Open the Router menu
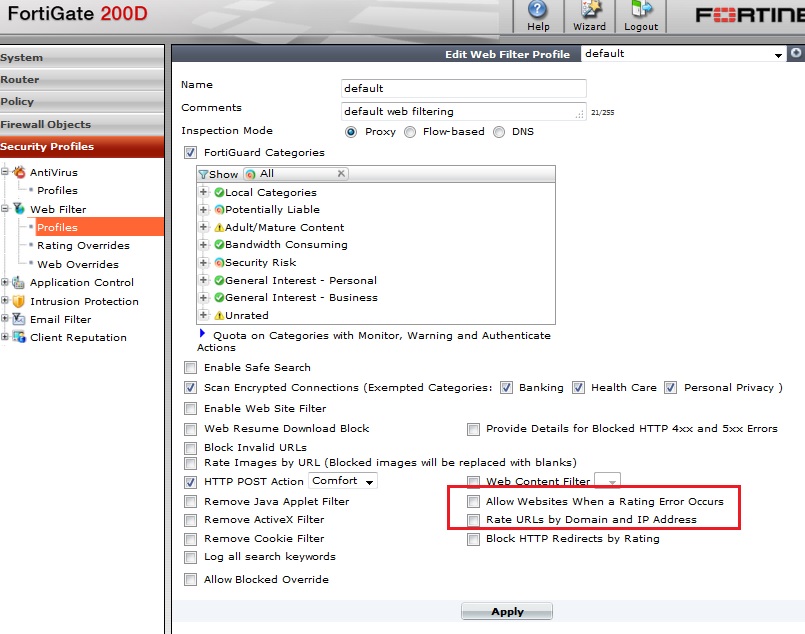 point(82,80)
